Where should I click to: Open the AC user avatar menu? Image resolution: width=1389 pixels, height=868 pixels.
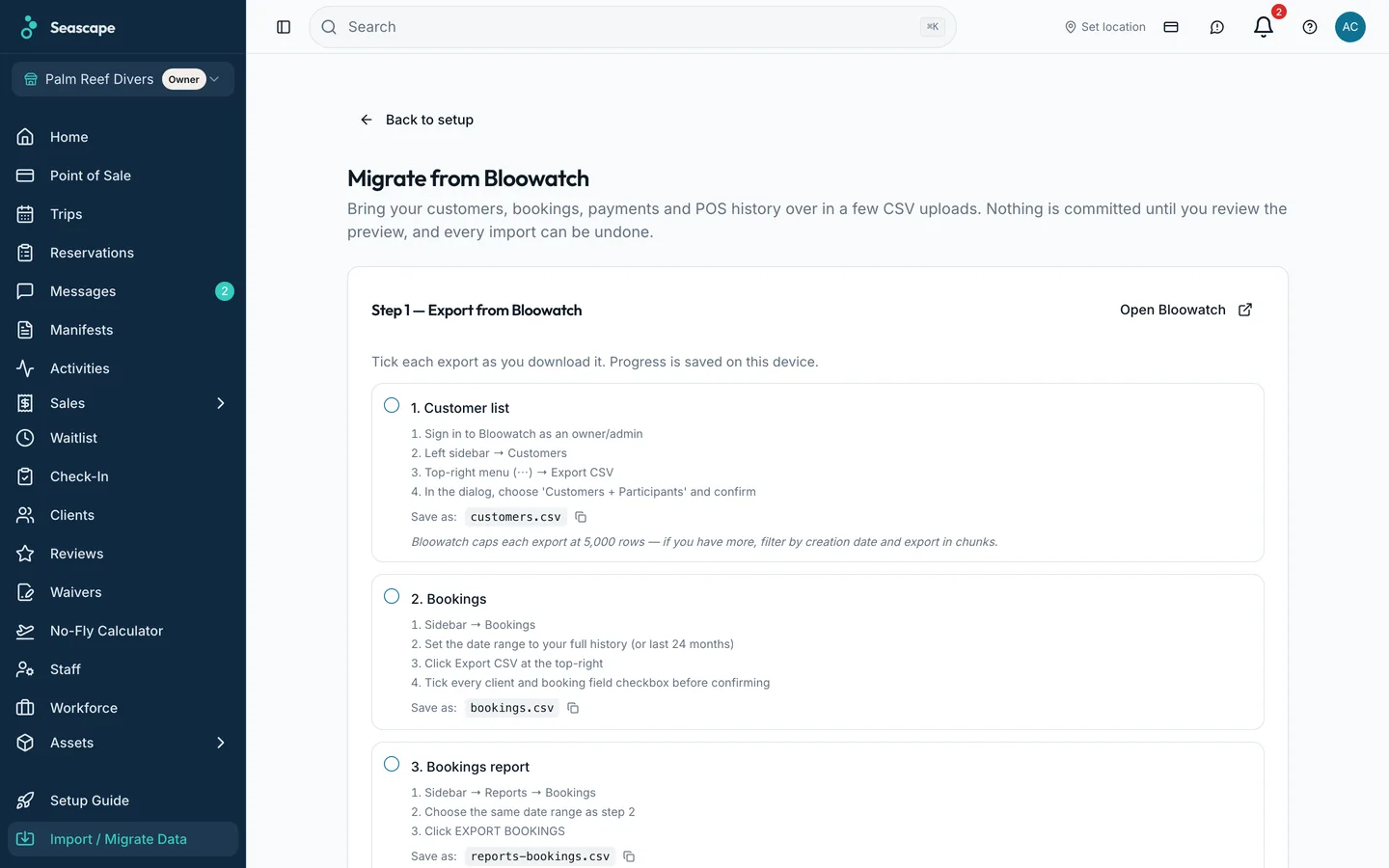click(1350, 27)
